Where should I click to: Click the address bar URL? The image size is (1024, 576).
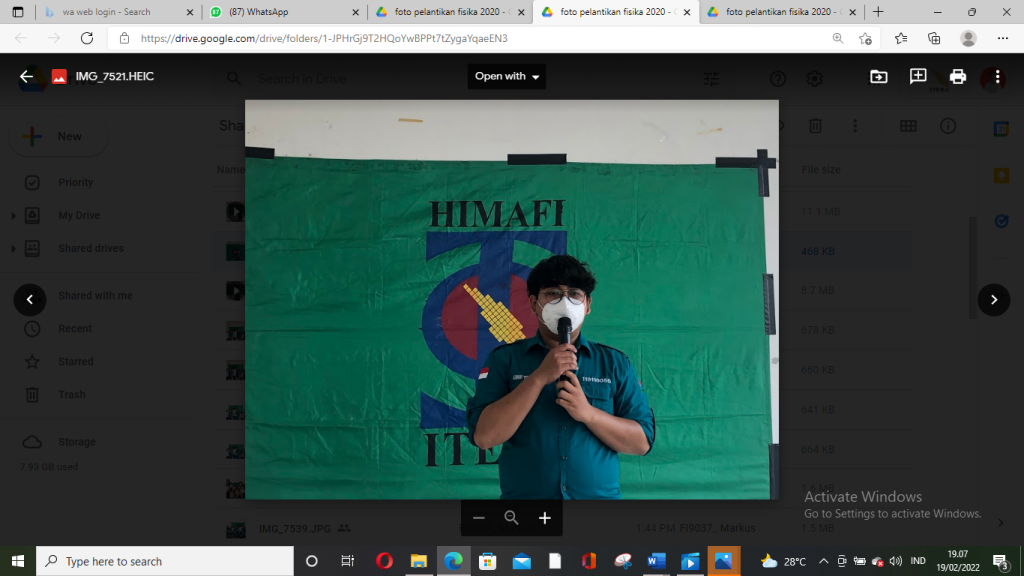point(324,39)
